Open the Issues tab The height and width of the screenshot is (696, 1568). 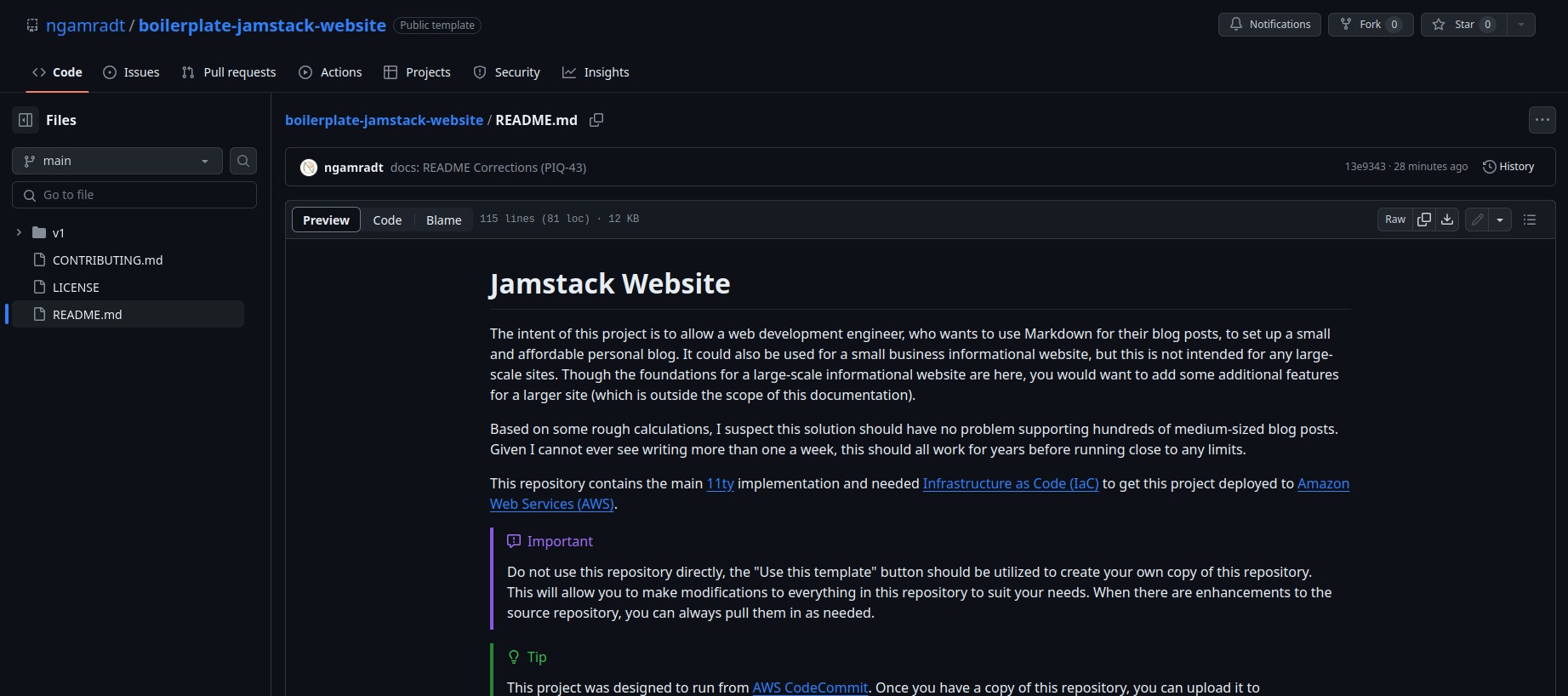point(131,72)
